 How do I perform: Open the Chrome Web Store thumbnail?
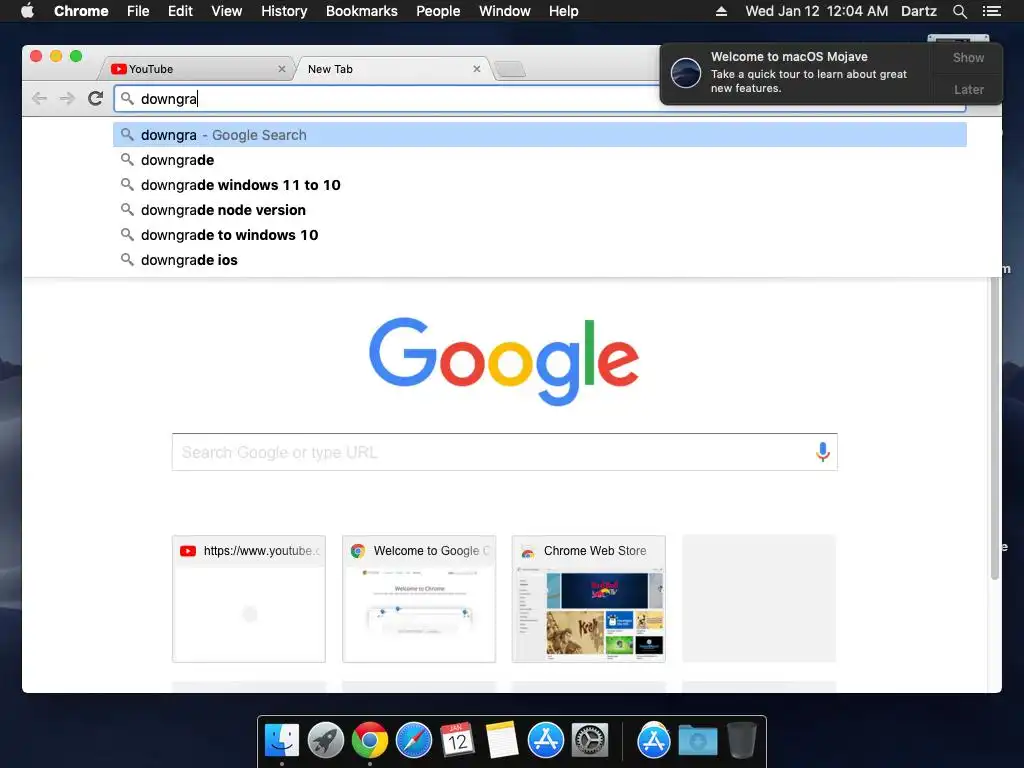(x=588, y=599)
